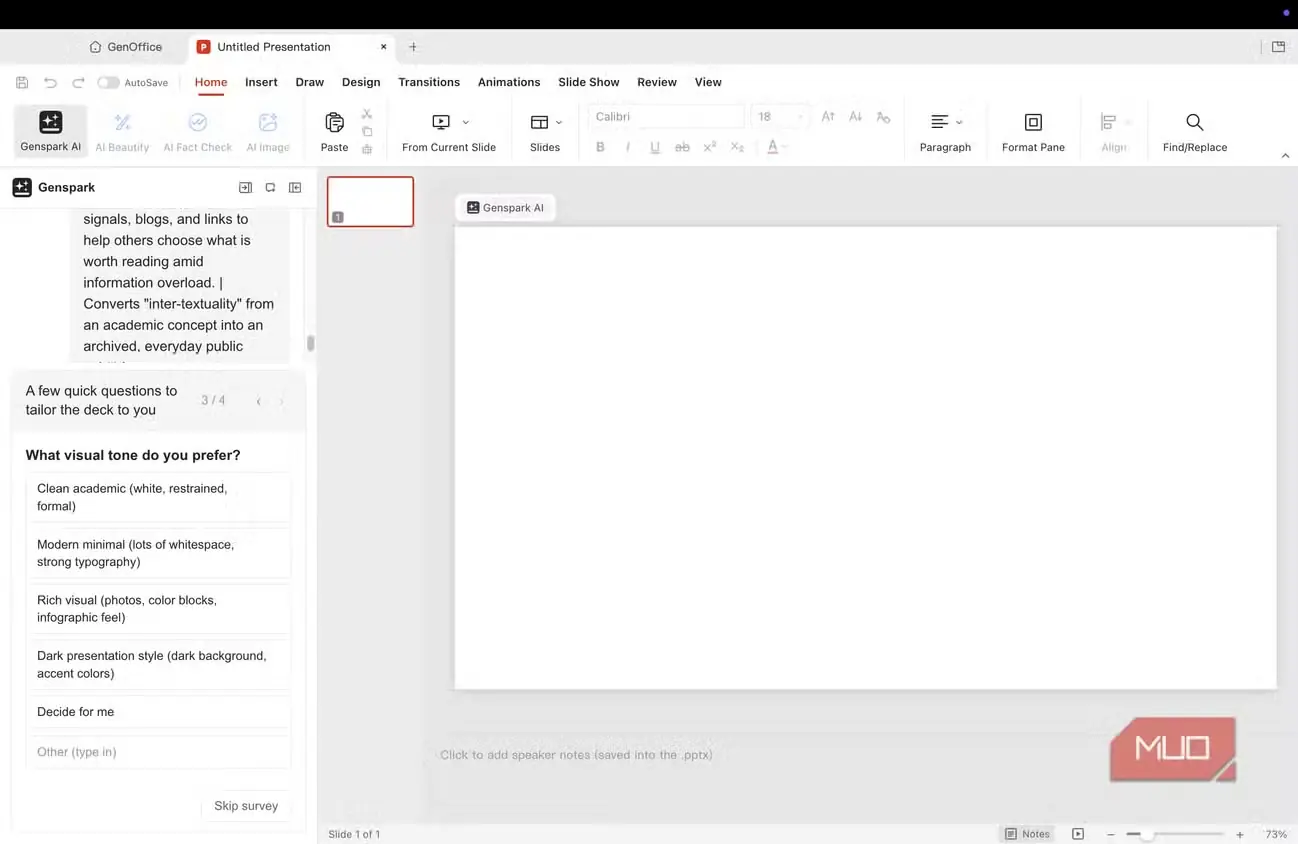Screen dimensions: 1298x844
Task: Click the Save icon
Action: coord(22,82)
